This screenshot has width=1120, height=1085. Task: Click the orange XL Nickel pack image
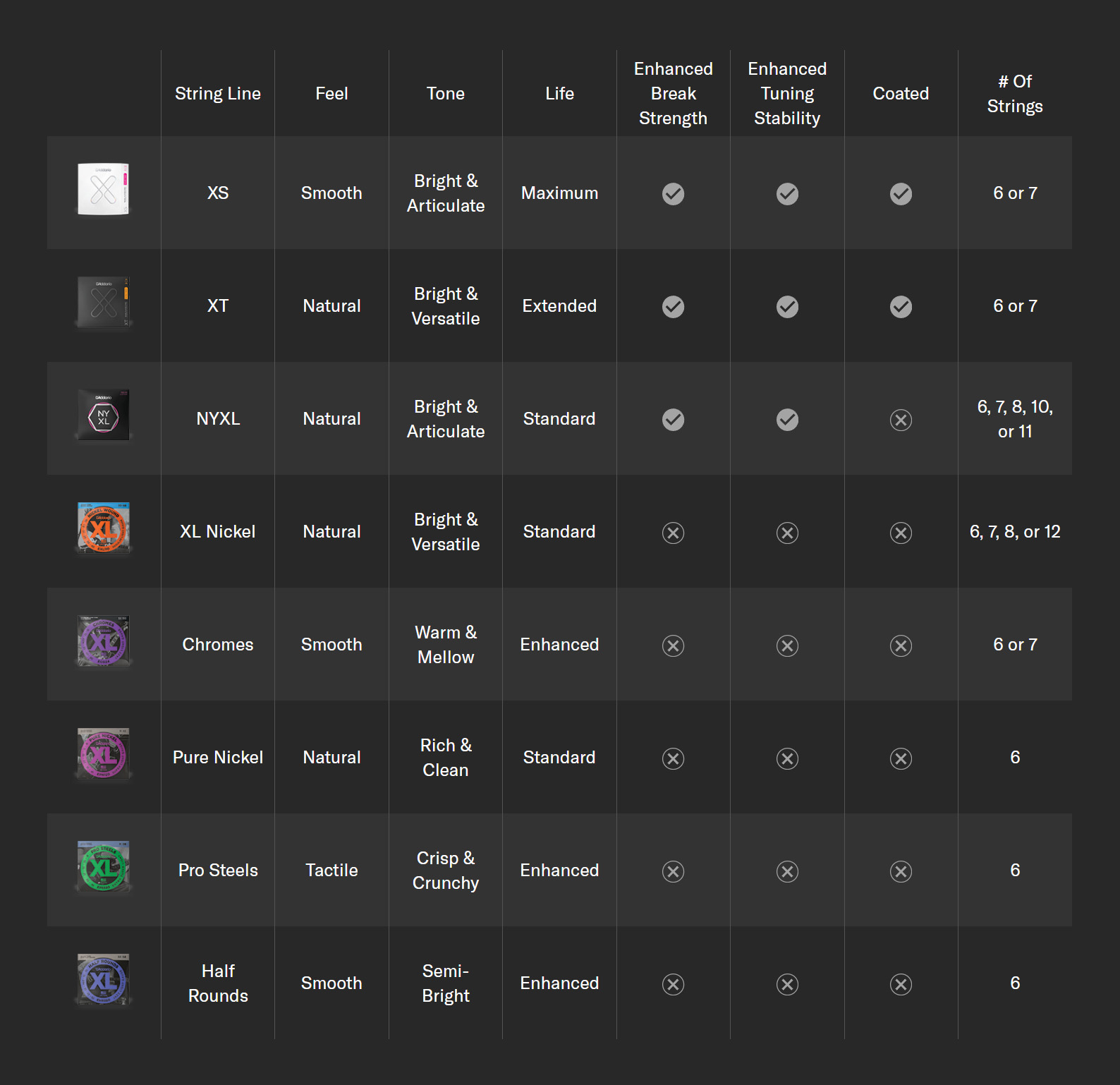pyautogui.click(x=104, y=528)
